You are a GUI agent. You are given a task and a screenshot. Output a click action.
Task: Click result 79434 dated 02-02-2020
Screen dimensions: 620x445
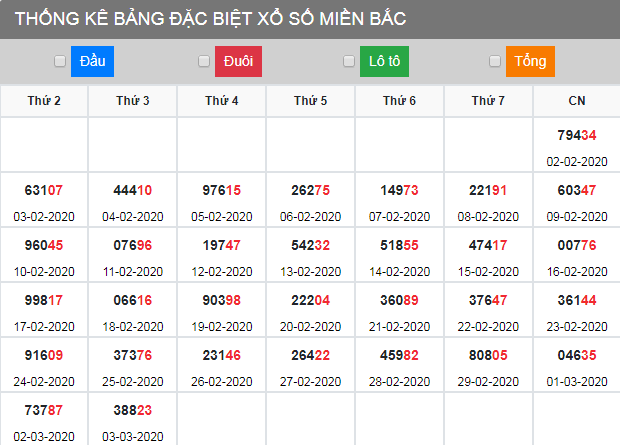pyautogui.click(x=577, y=135)
